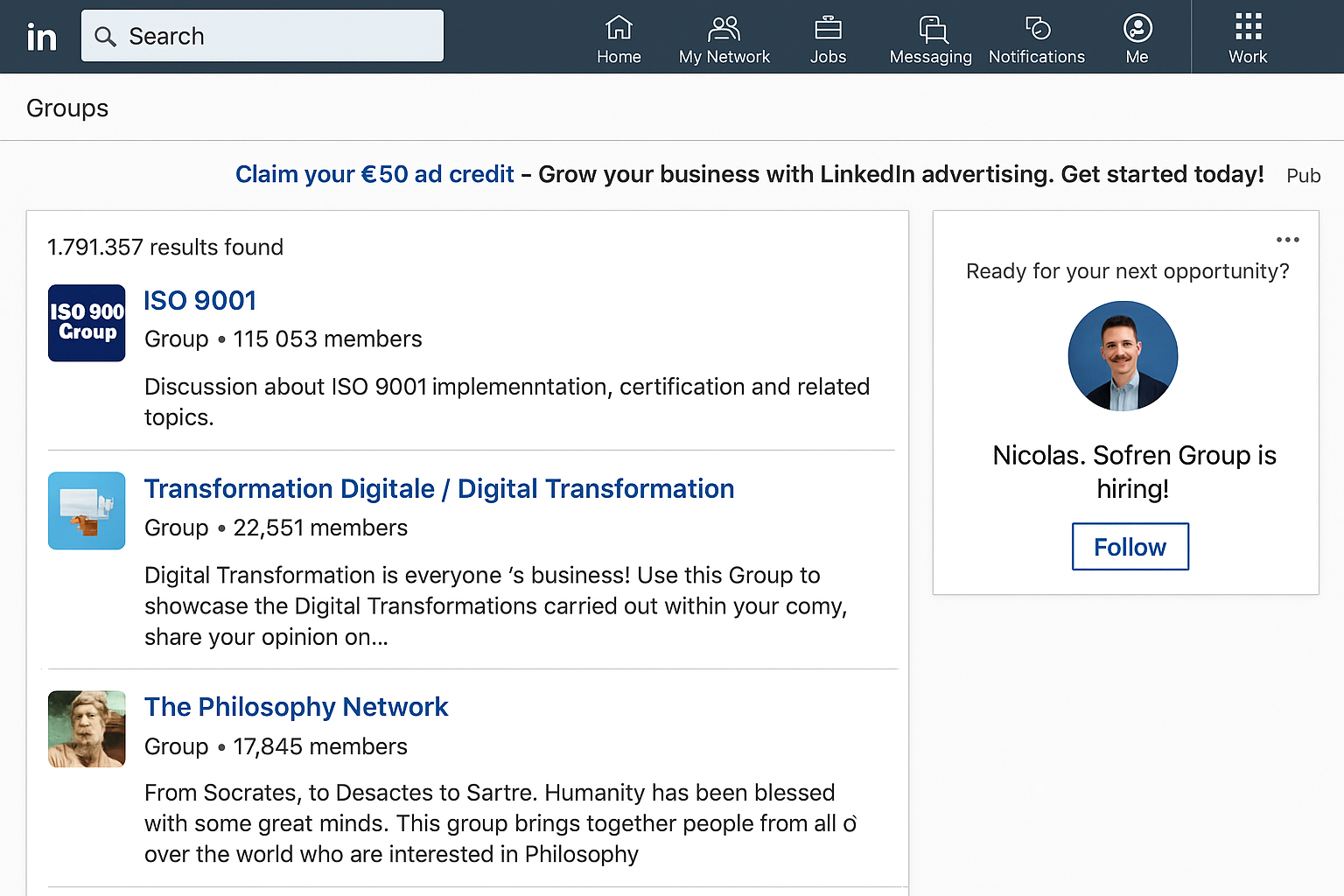Open the Me profile menu
Image resolution: width=1344 pixels, height=896 pixels.
pyautogui.click(x=1137, y=38)
